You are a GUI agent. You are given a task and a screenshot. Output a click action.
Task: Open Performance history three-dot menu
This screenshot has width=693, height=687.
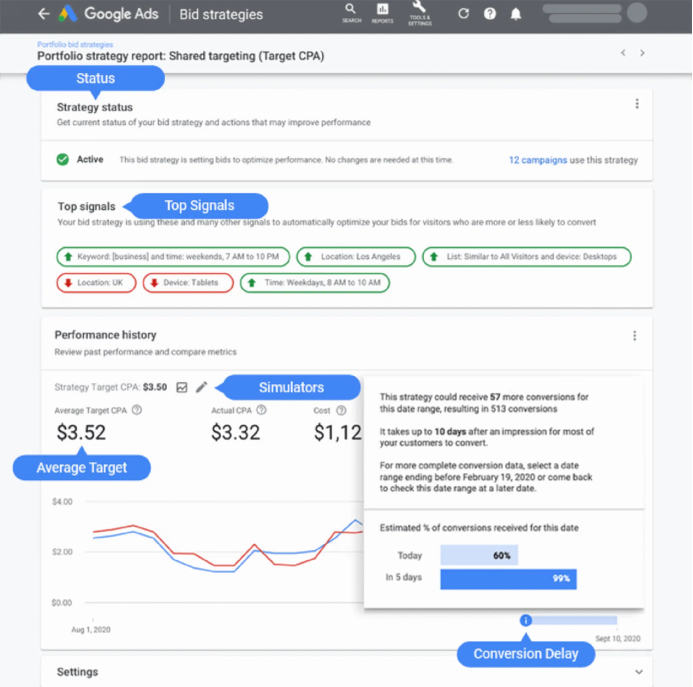click(x=635, y=336)
